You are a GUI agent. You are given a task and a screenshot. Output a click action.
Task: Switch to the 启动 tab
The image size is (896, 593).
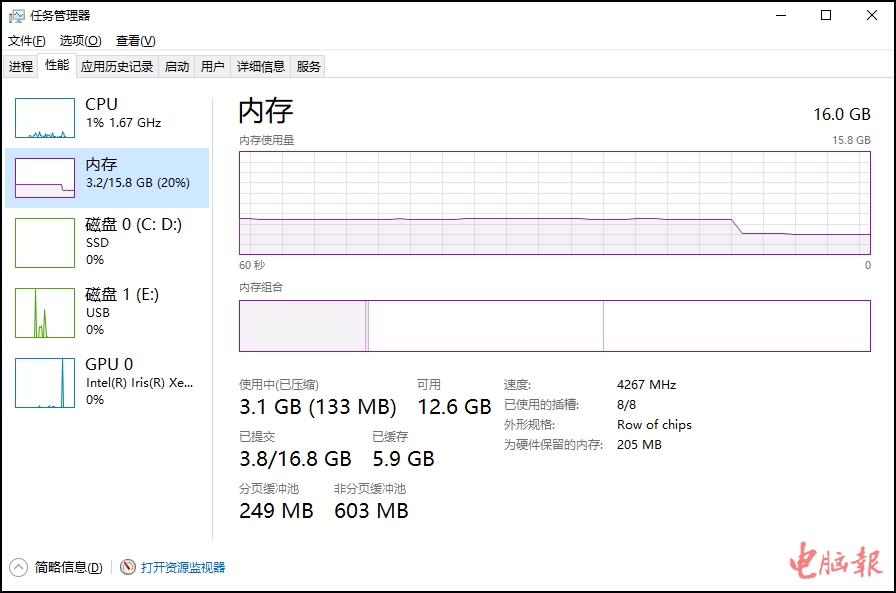point(177,67)
